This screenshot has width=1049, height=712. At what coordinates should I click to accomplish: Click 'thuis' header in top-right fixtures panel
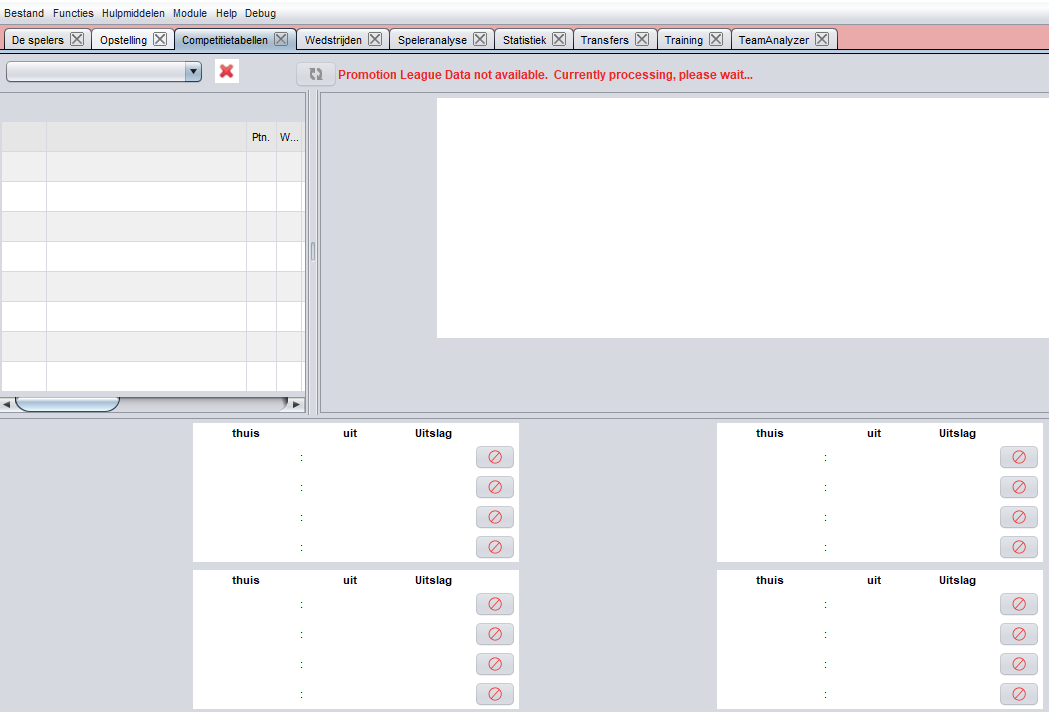[769, 433]
